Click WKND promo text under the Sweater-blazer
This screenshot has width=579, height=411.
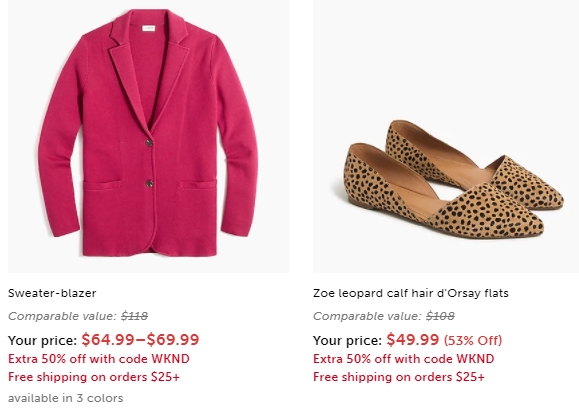click(x=99, y=359)
